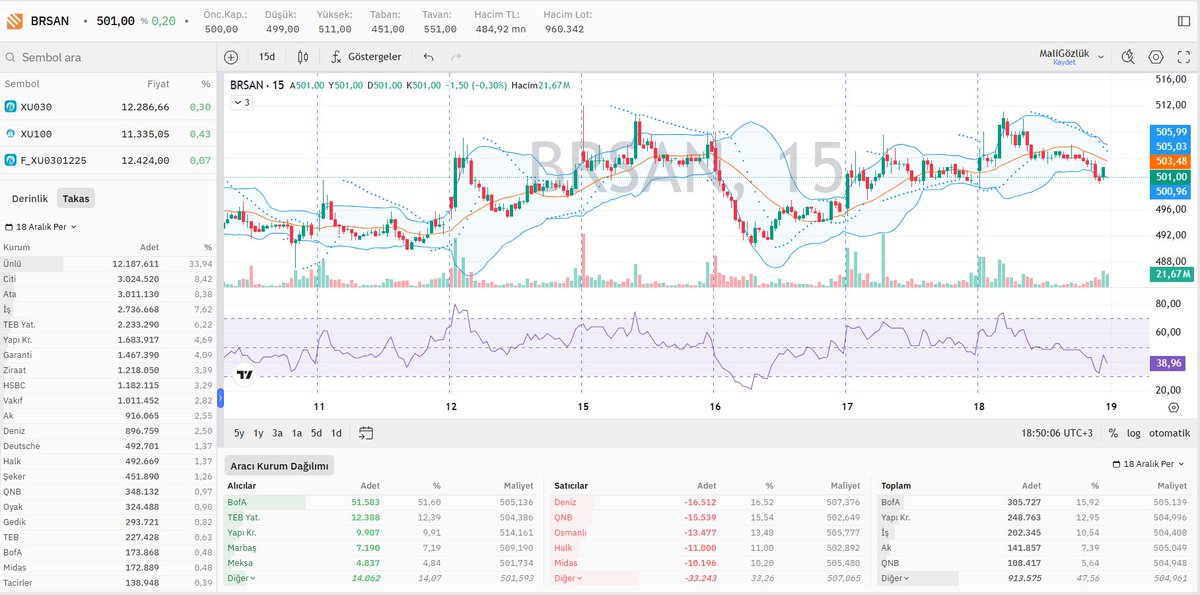
Task: Undo the last chart action
Action: 429,57
